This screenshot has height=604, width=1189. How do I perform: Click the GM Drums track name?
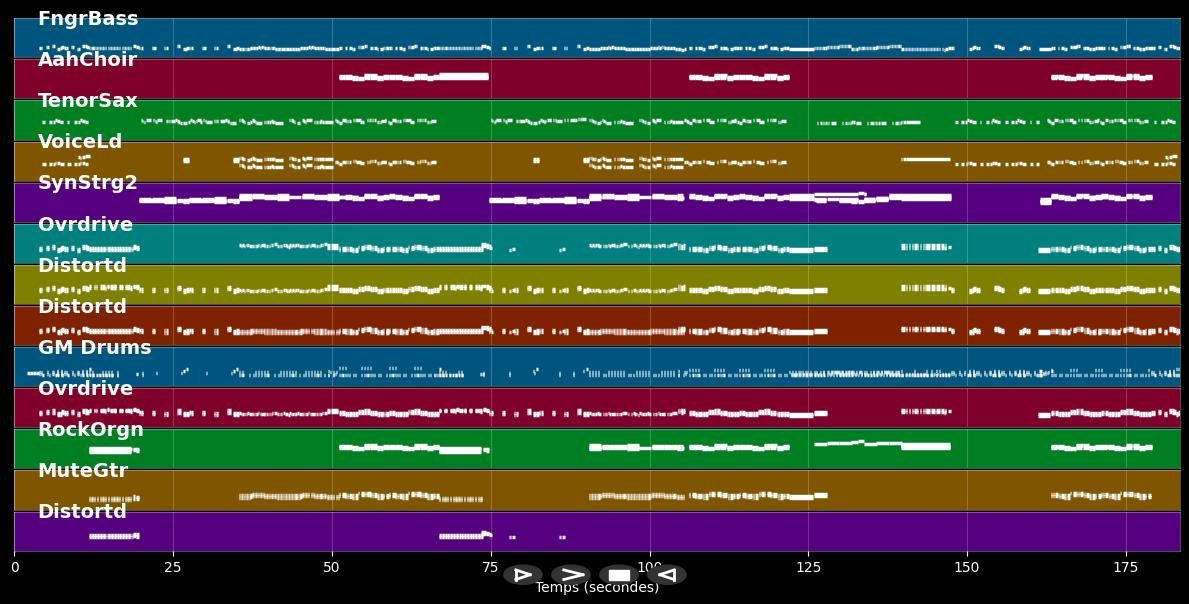click(95, 348)
